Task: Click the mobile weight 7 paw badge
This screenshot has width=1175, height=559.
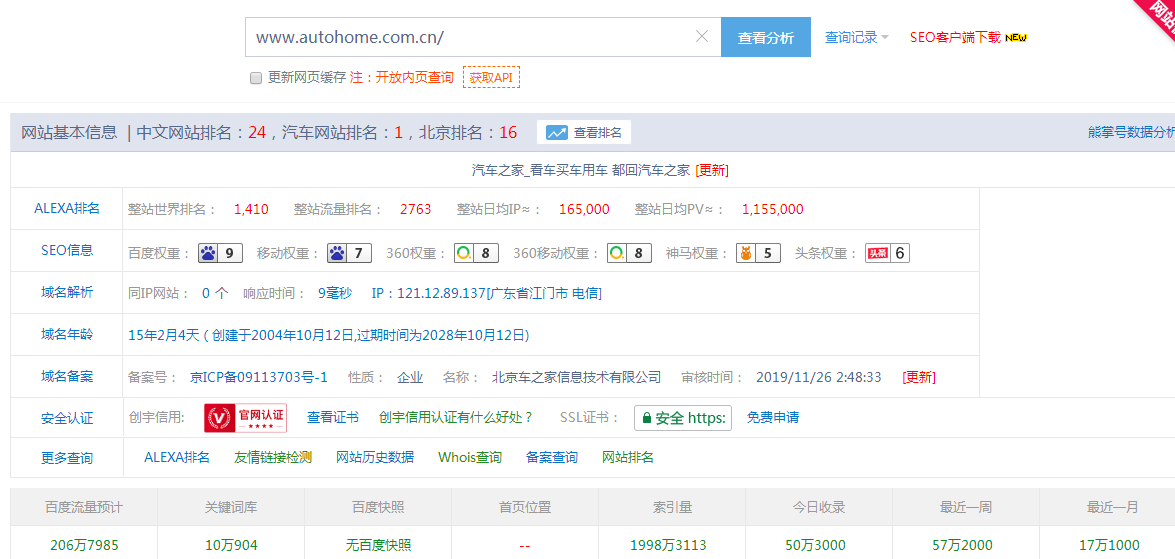Action: pyautogui.click(x=349, y=253)
